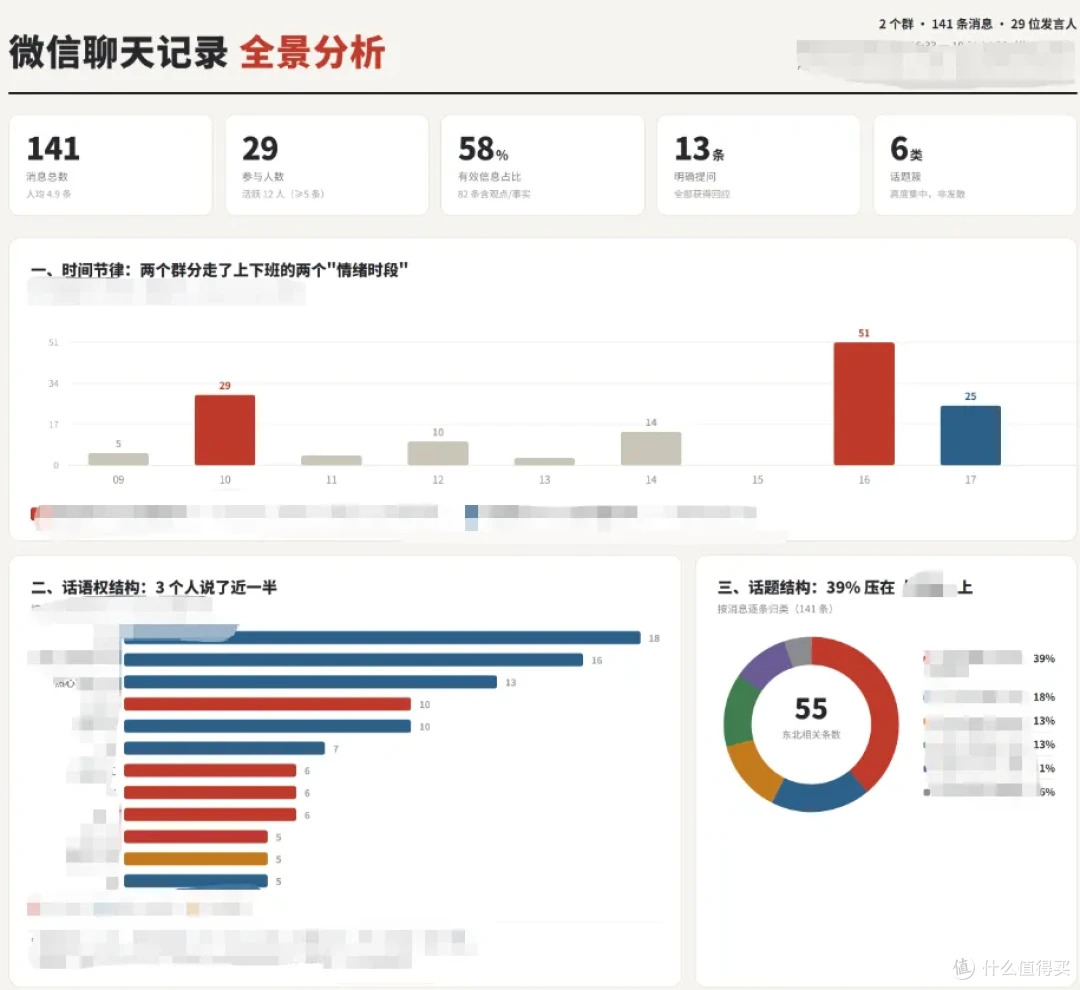Click the red speaker bar valued 10
Image resolution: width=1080 pixels, height=990 pixels.
click(267, 704)
